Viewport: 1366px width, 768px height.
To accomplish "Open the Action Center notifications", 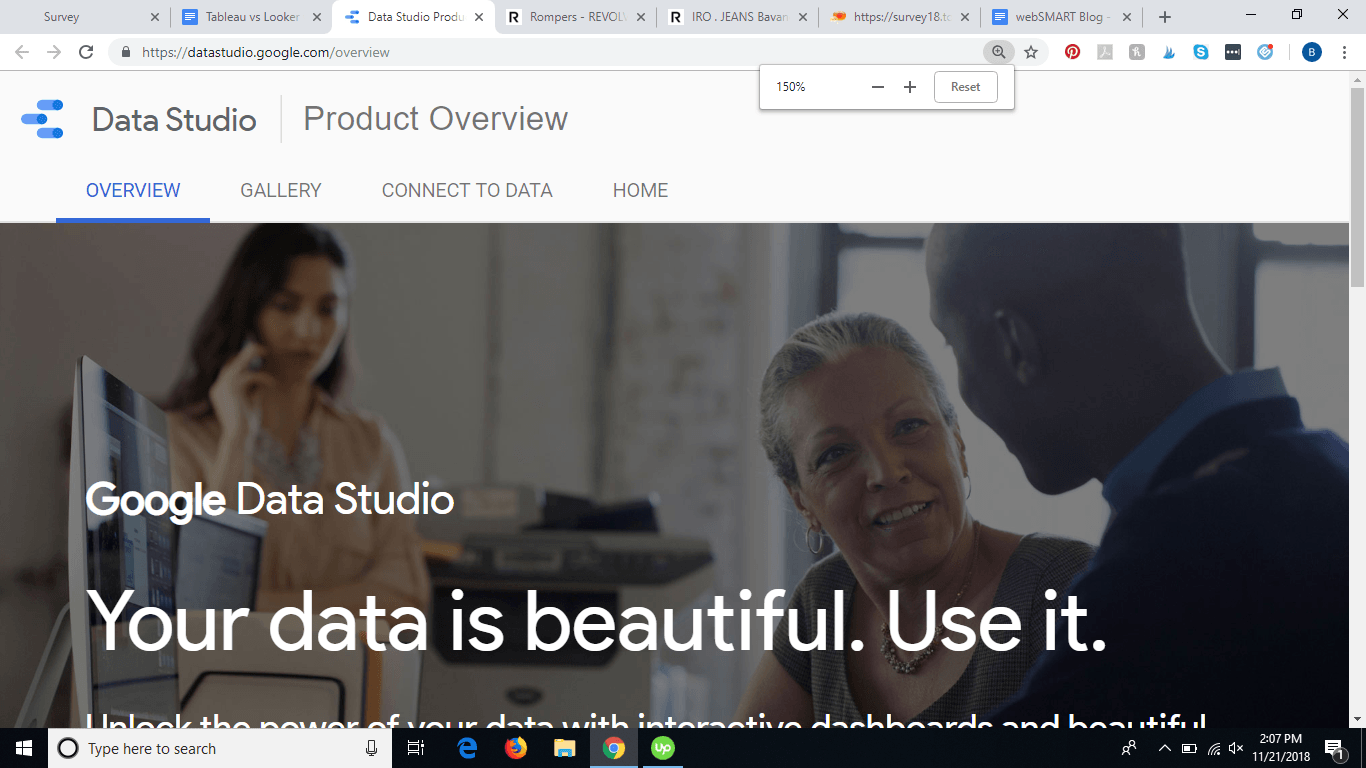I will (x=1334, y=748).
